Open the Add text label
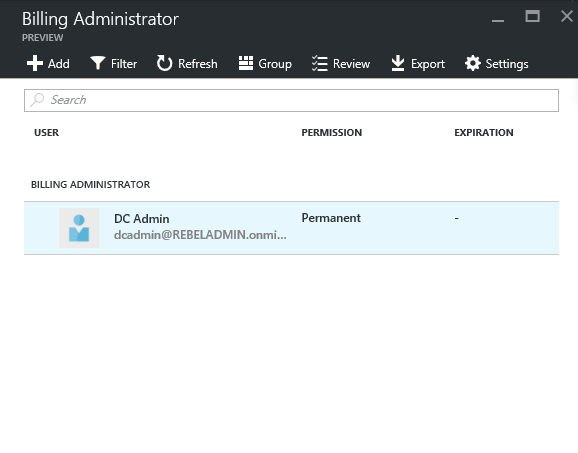The width and height of the screenshot is (578, 453). click(x=59, y=64)
